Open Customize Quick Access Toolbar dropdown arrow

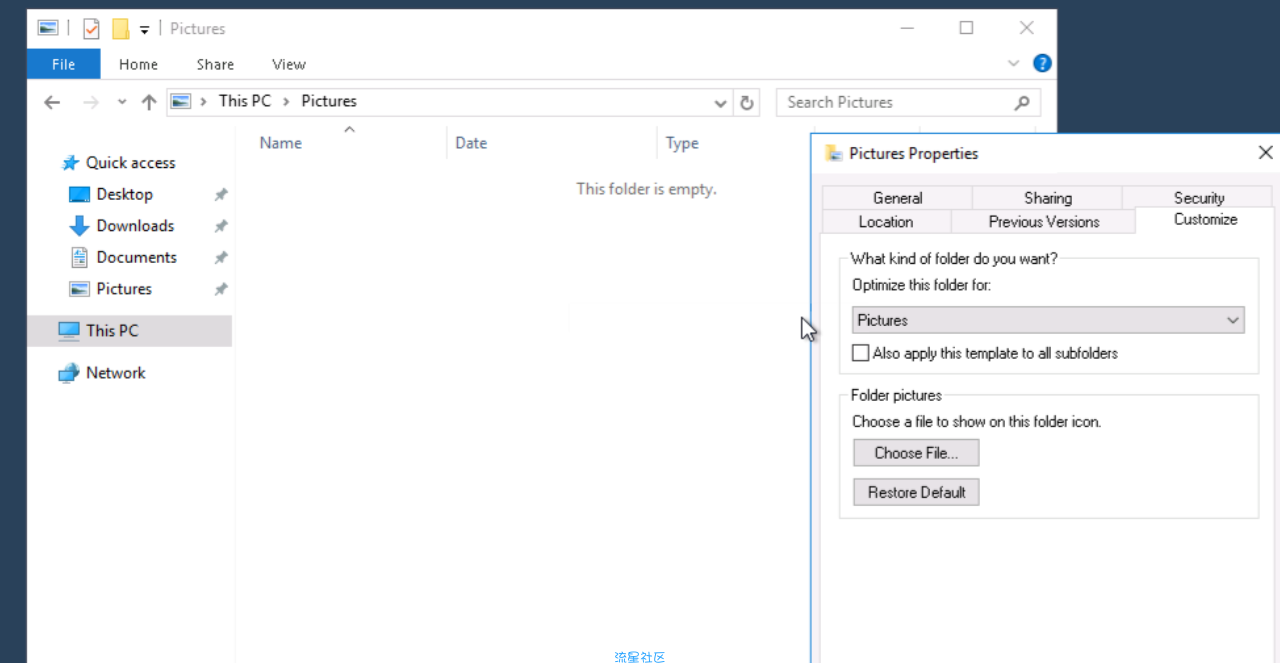tap(144, 30)
